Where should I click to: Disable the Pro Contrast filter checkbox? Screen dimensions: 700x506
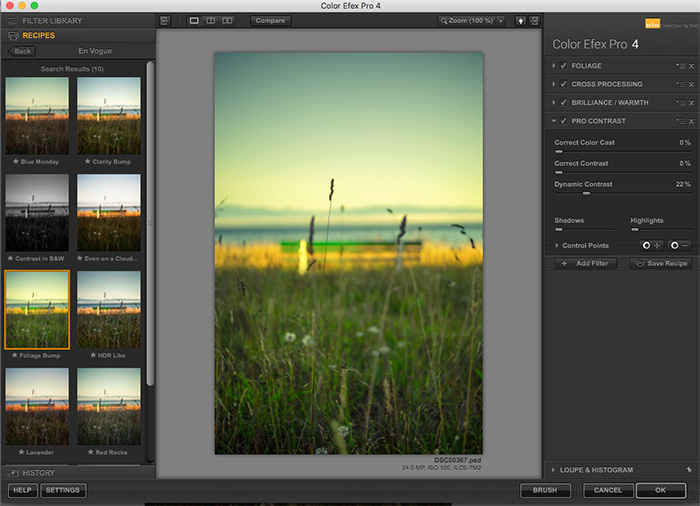[x=564, y=121]
